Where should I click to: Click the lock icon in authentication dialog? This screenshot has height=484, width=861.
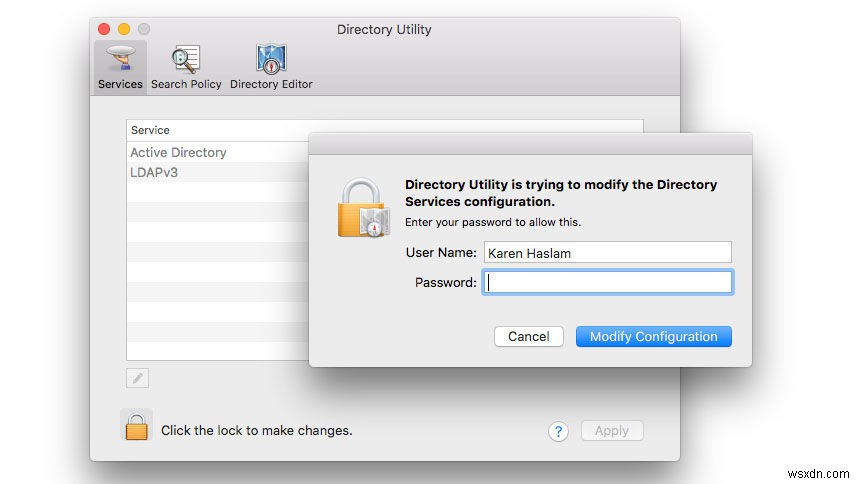pyautogui.click(x=362, y=209)
